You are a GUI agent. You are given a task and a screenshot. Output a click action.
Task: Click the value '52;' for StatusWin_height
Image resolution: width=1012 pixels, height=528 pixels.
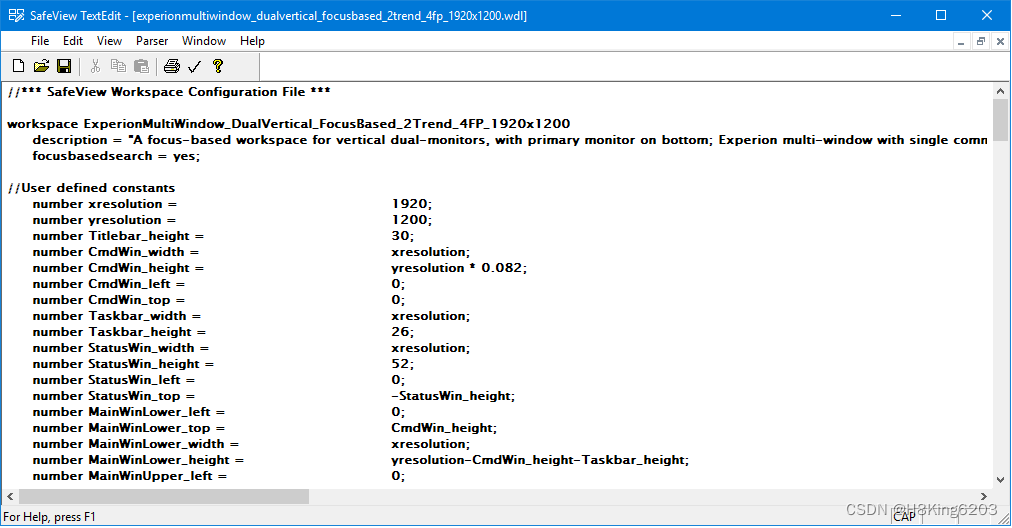coord(403,364)
